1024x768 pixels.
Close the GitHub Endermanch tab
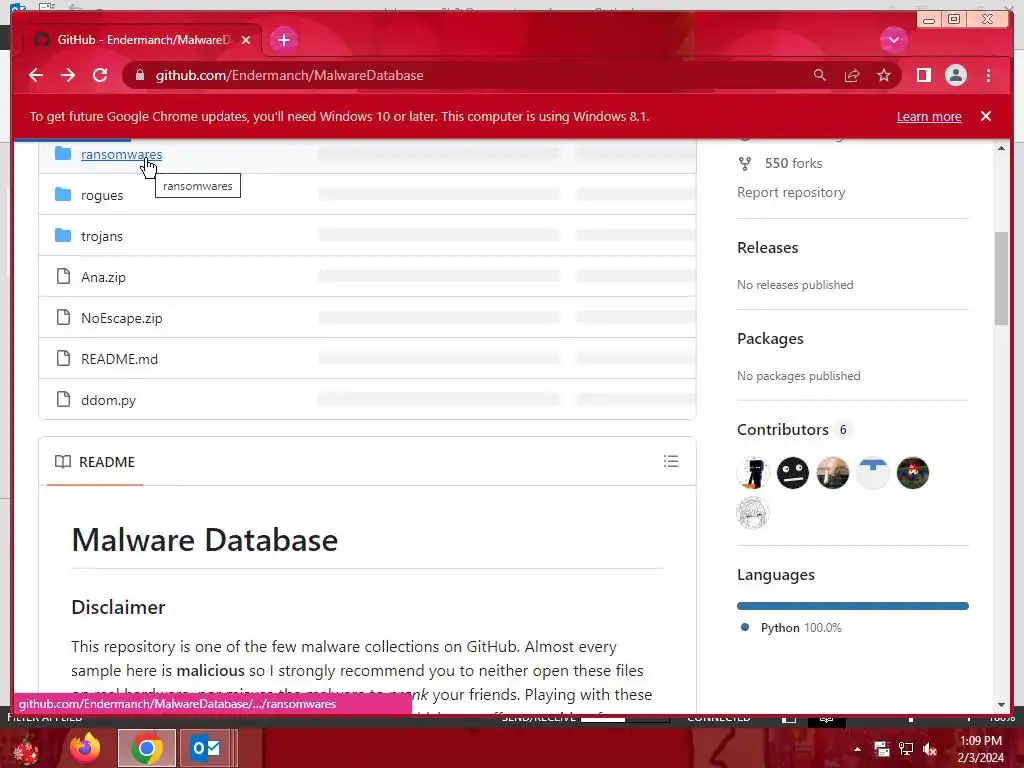246,40
